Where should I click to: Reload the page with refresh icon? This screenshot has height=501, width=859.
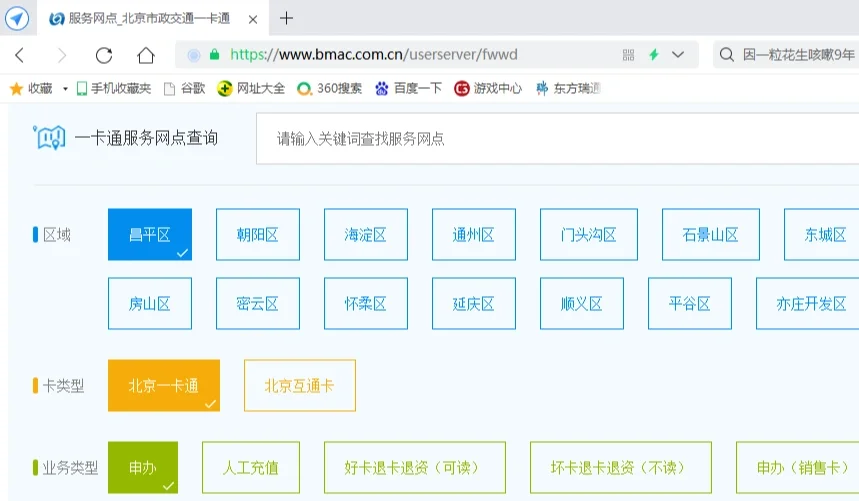[104, 55]
